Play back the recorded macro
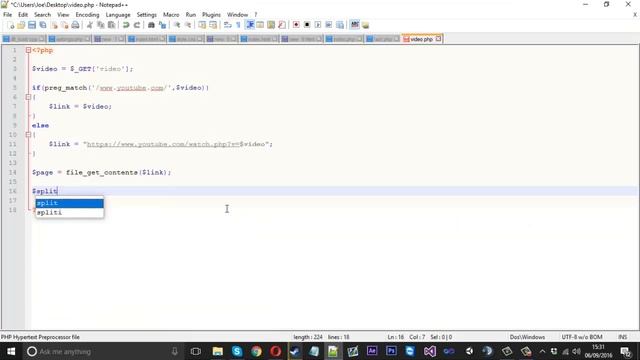This screenshot has width=640, height=360. coord(318,25)
